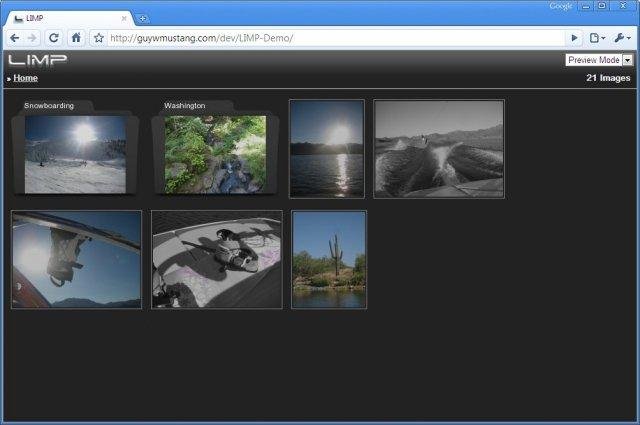This screenshot has width=640, height=425.
Task: Click the LIMP logo in header
Action: tap(37, 60)
